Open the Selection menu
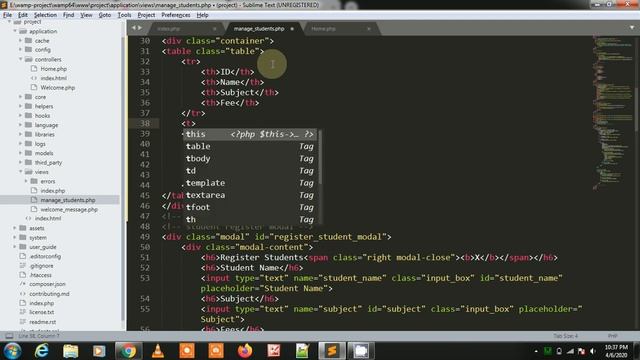Screen dimensions: 640x360 (45, 15)
